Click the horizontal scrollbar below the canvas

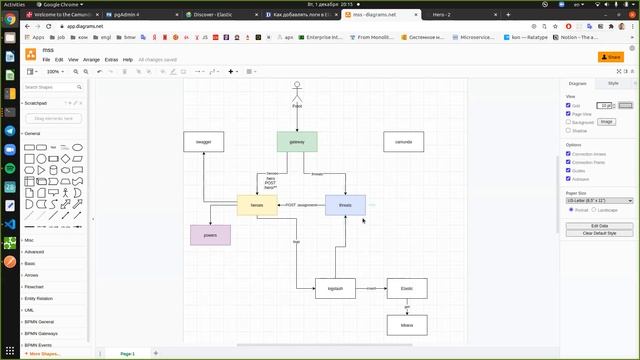[x=324, y=345]
